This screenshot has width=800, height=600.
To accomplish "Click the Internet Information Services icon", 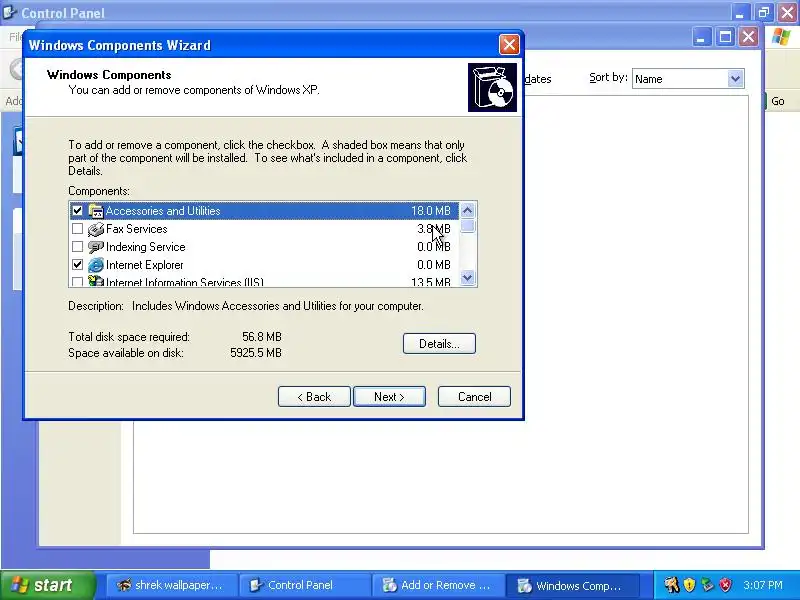I will click(95, 281).
